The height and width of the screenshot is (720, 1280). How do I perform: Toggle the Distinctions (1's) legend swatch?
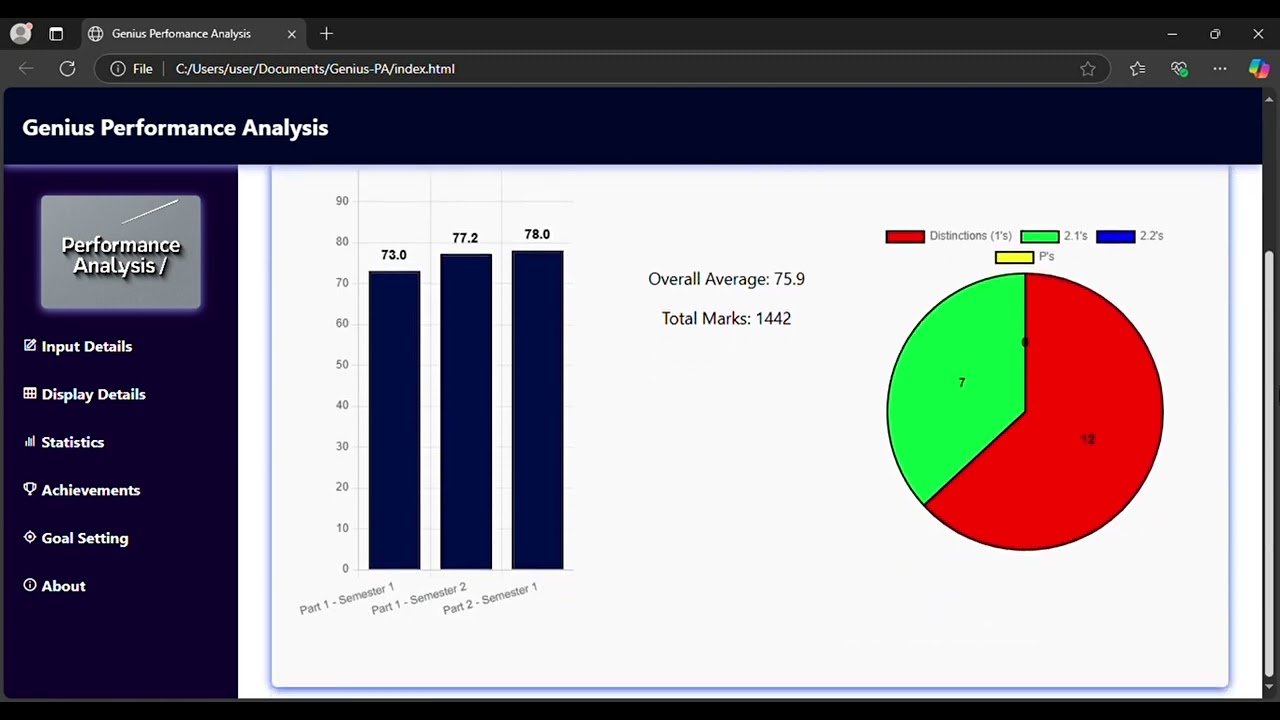(904, 236)
